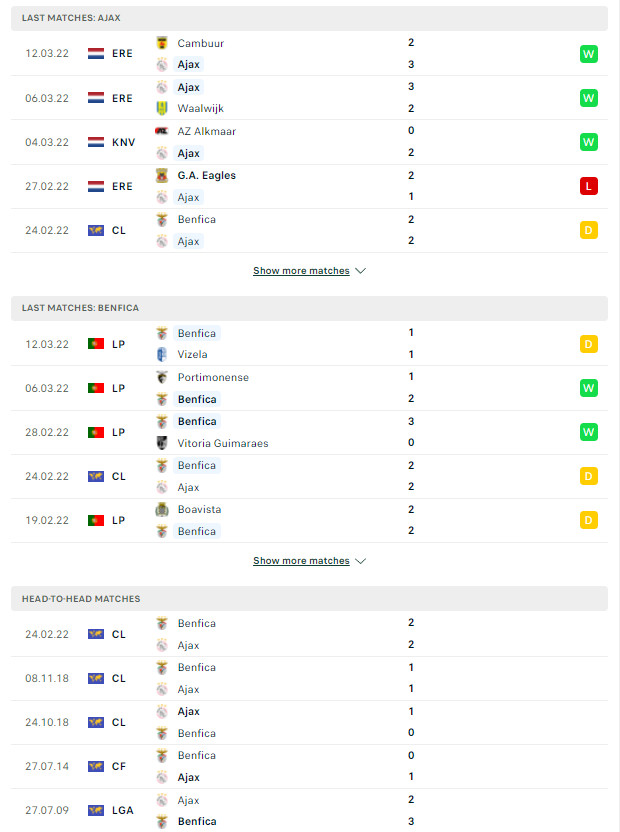
Task: Select the Head-to-Head Matches header
Action: [x=309, y=599]
